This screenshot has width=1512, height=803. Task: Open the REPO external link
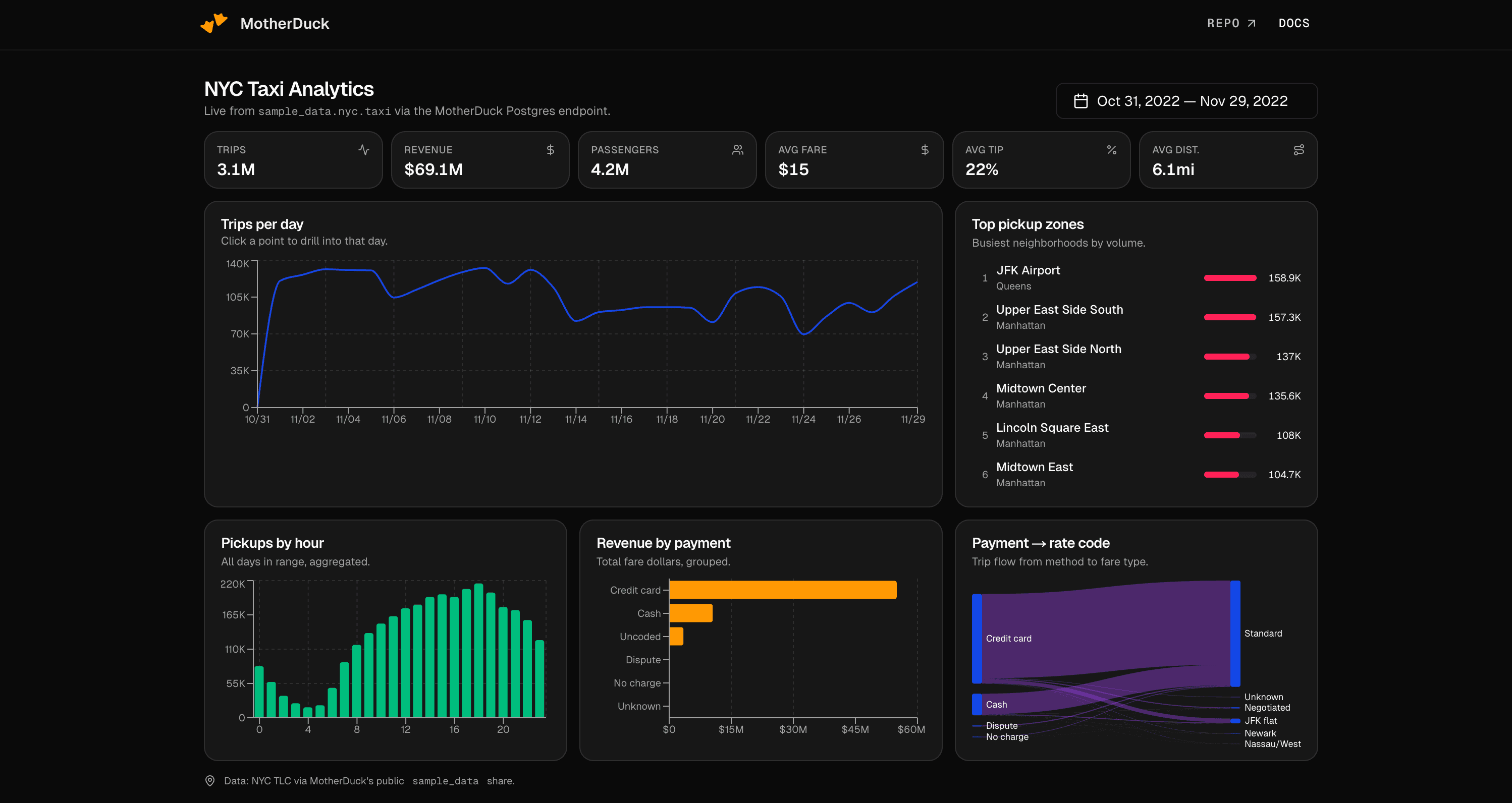click(x=1231, y=24)
